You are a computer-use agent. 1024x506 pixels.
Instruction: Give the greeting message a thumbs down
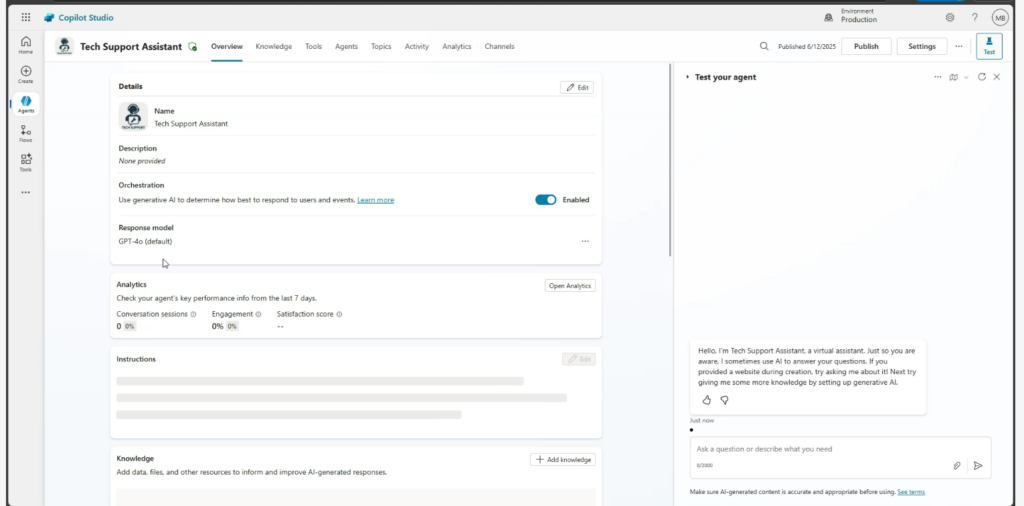click(724, 400)
